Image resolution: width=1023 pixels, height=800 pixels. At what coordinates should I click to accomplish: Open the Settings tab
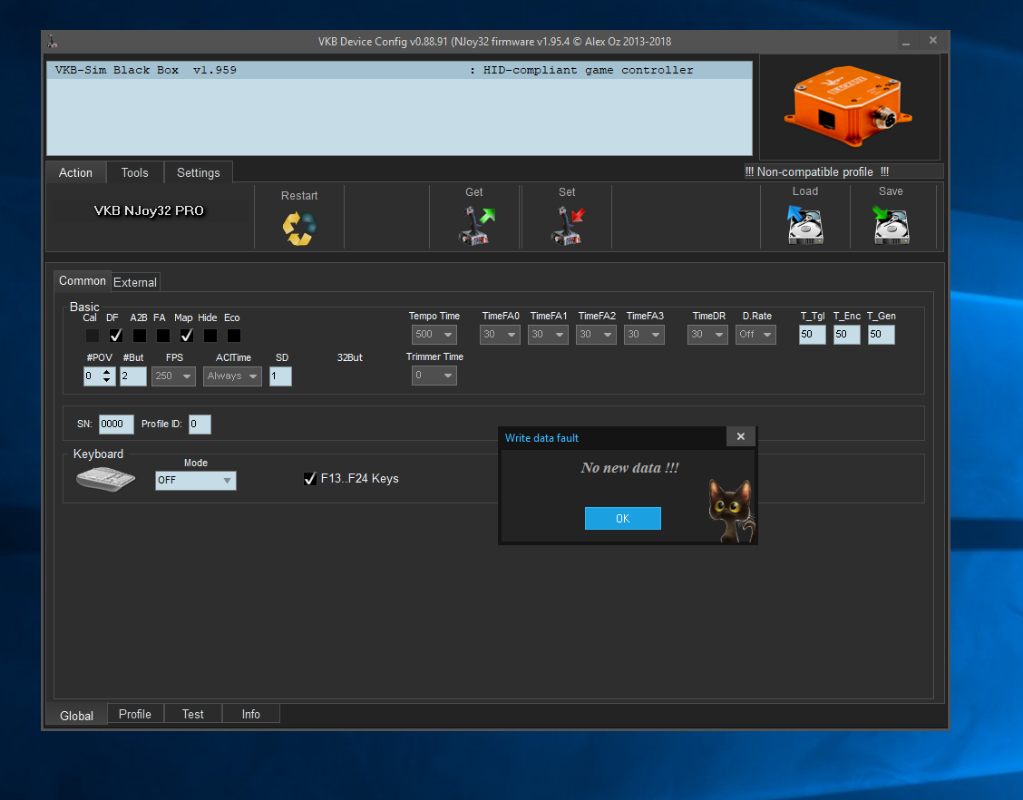click(x=198, y=173)
